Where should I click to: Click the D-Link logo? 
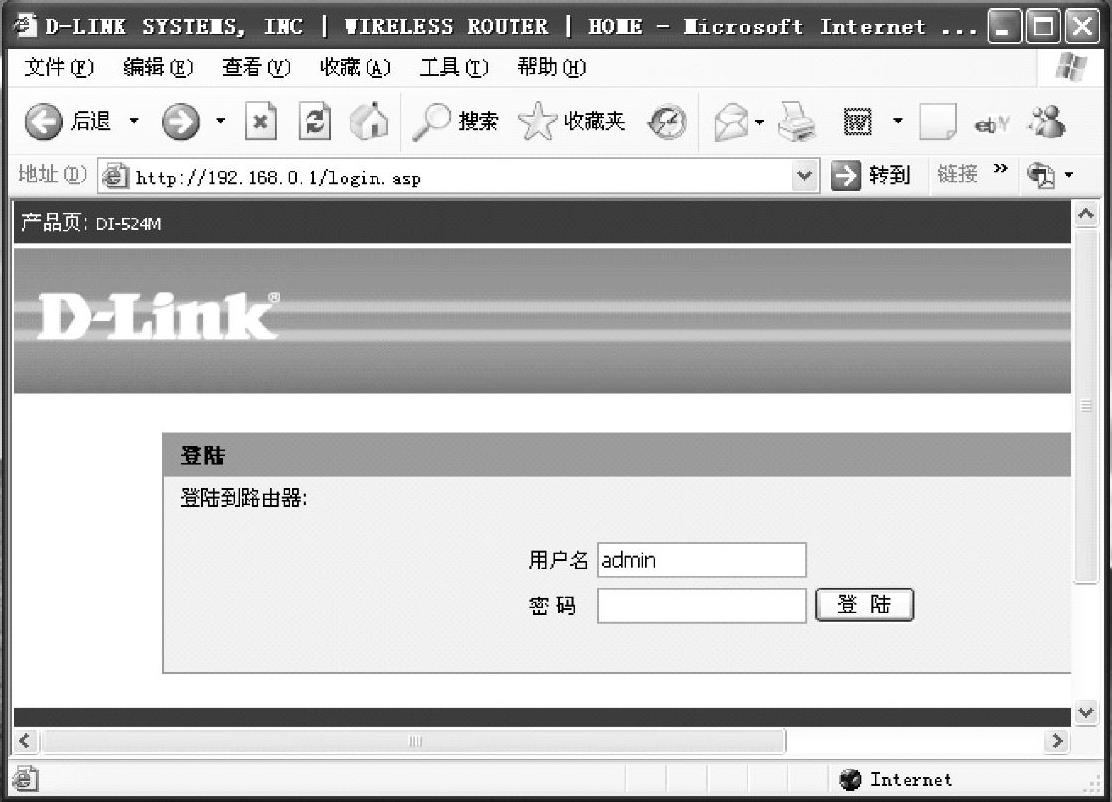pyautogui.click(x=158, y=316)
